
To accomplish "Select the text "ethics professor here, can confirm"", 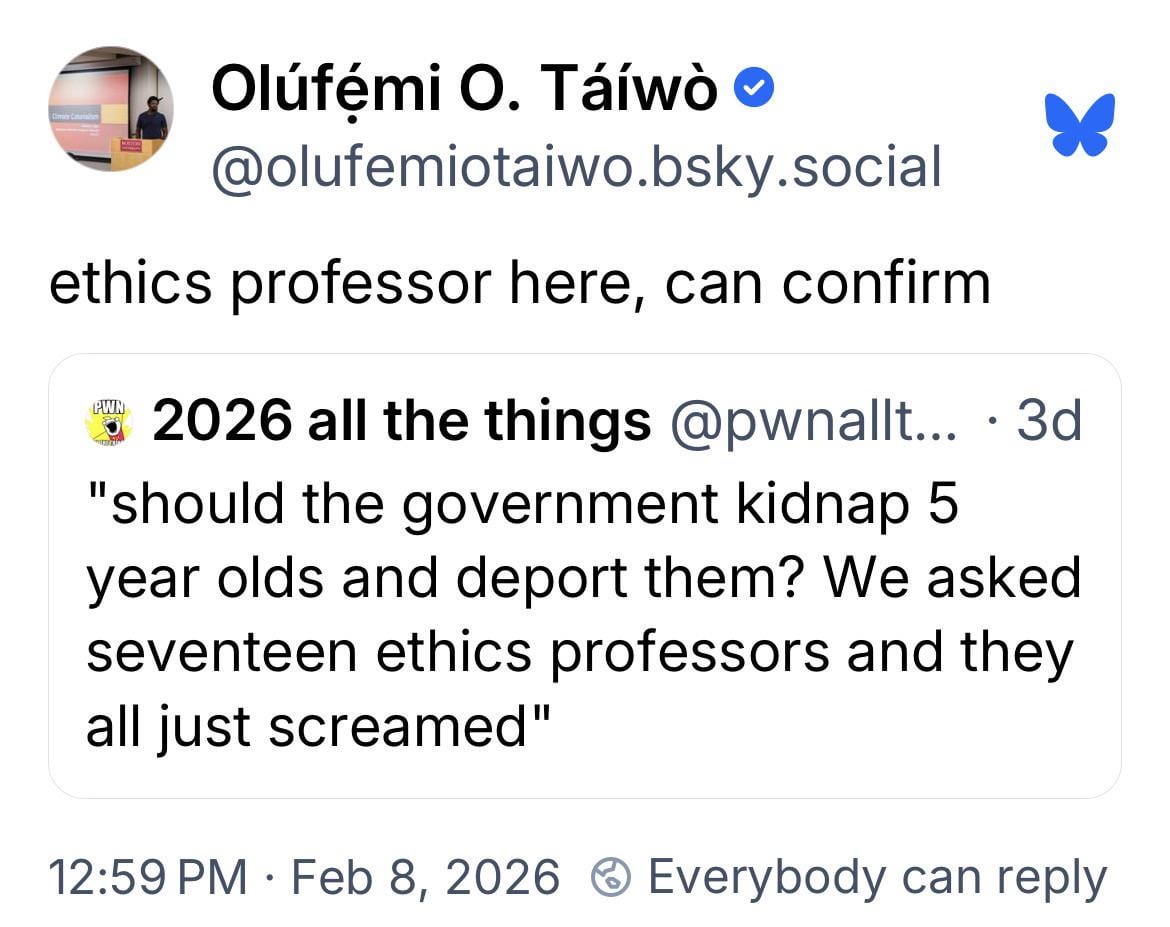I will (519, 284).
